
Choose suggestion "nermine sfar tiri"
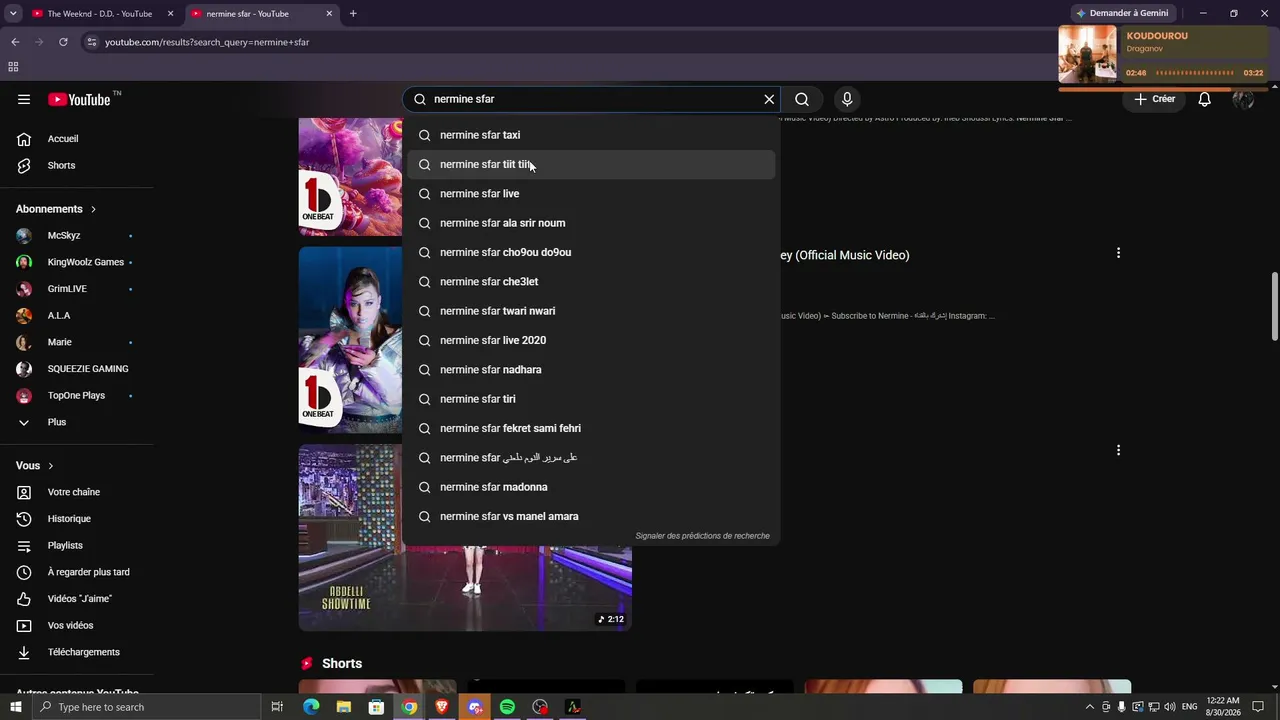pos(591,399)
